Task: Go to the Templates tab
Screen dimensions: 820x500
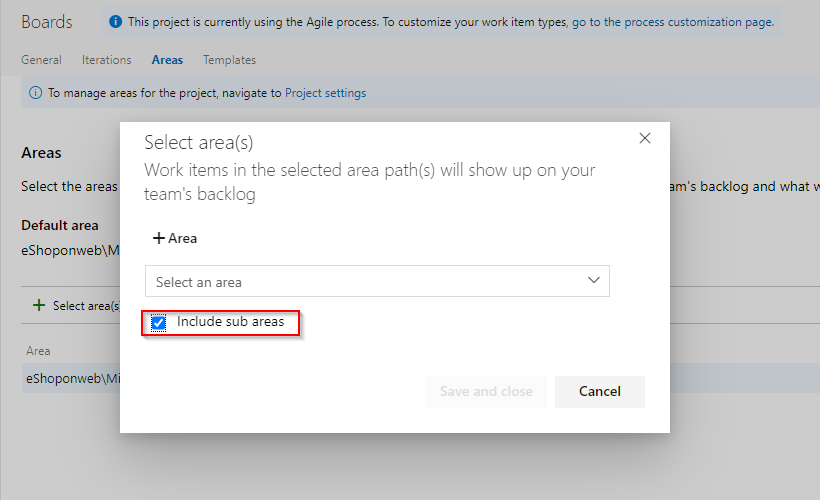Action: 230,60
